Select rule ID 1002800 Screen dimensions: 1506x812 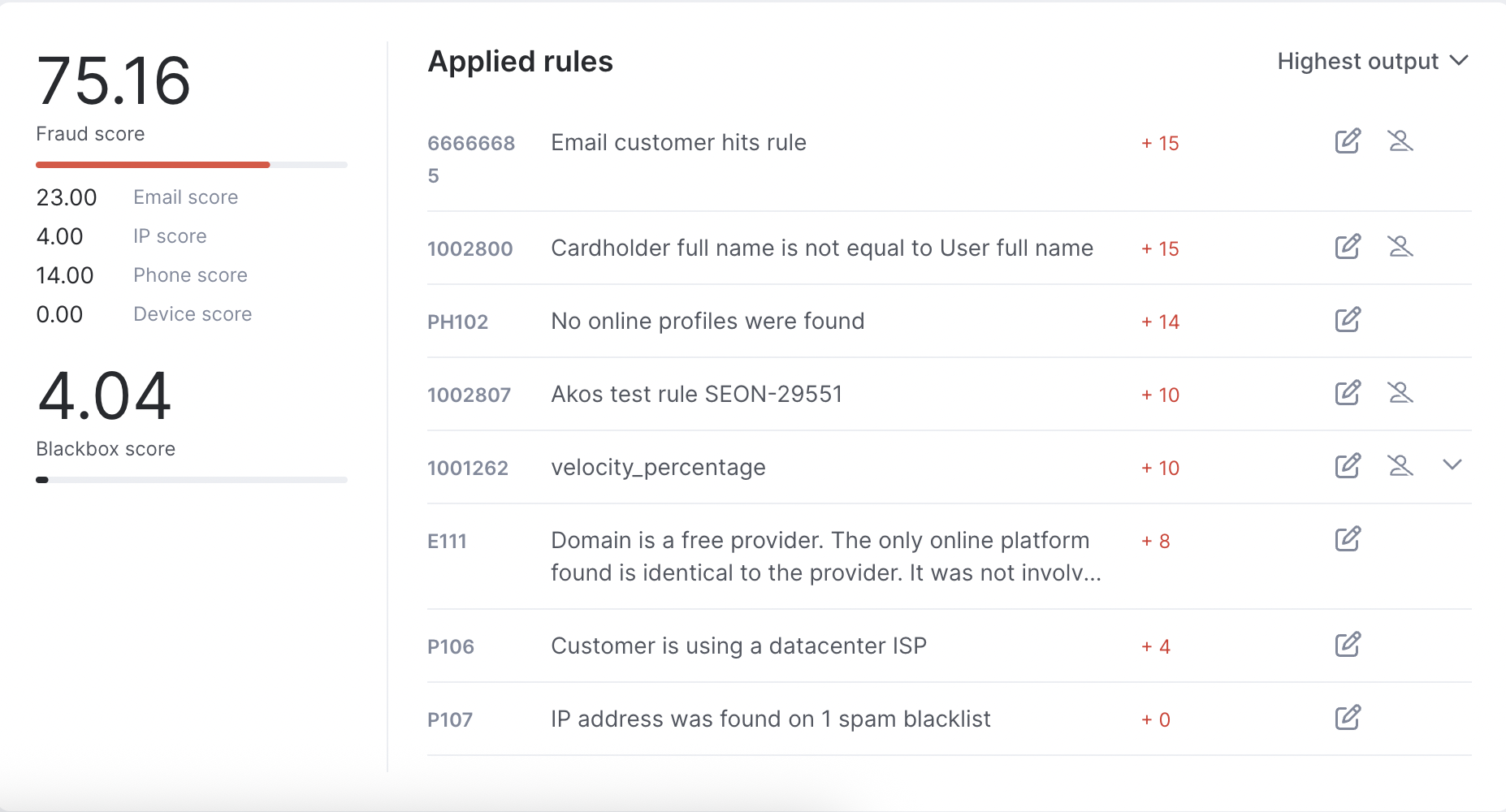point(470,248)
